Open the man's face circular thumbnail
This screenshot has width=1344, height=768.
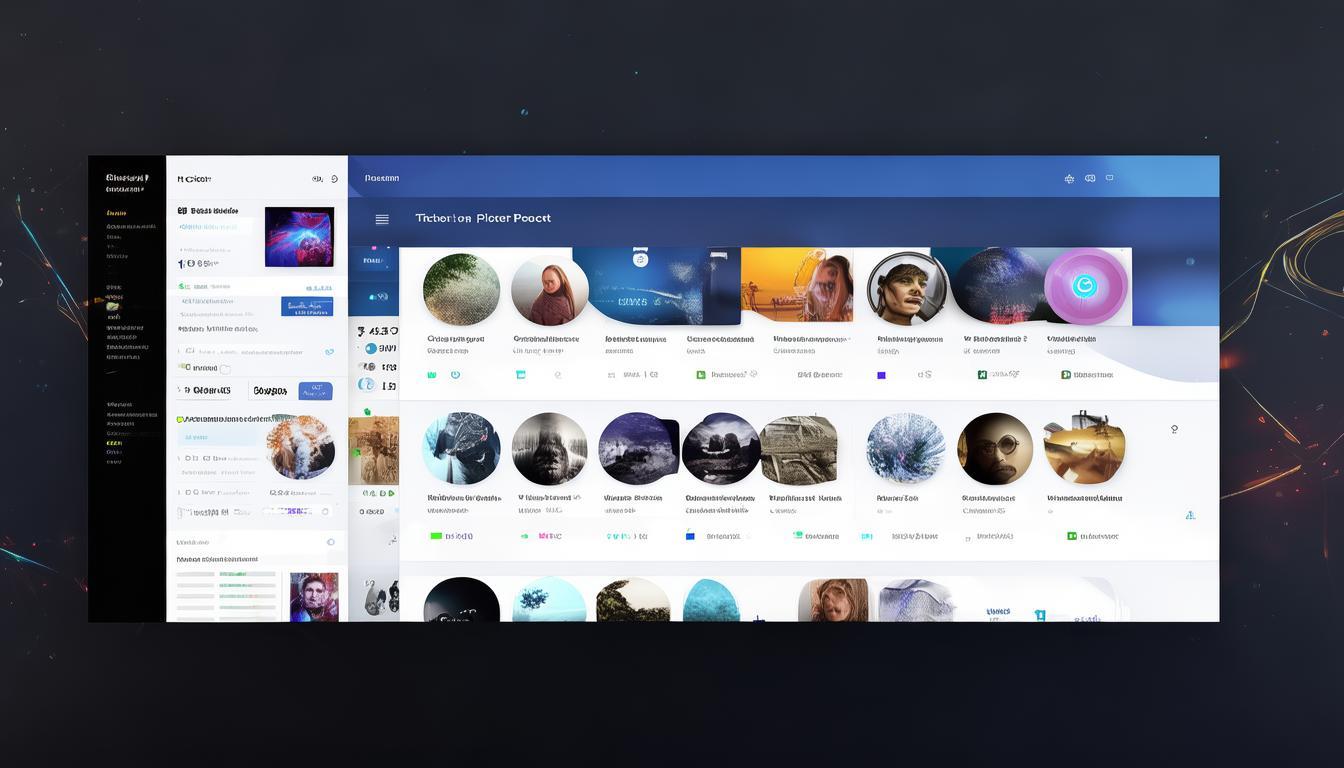click(907, 288)
